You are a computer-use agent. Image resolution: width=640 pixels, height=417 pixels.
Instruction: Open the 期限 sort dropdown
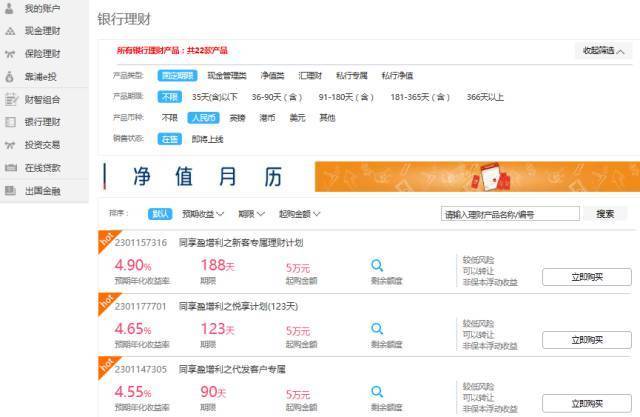click(x=251, y=214)
